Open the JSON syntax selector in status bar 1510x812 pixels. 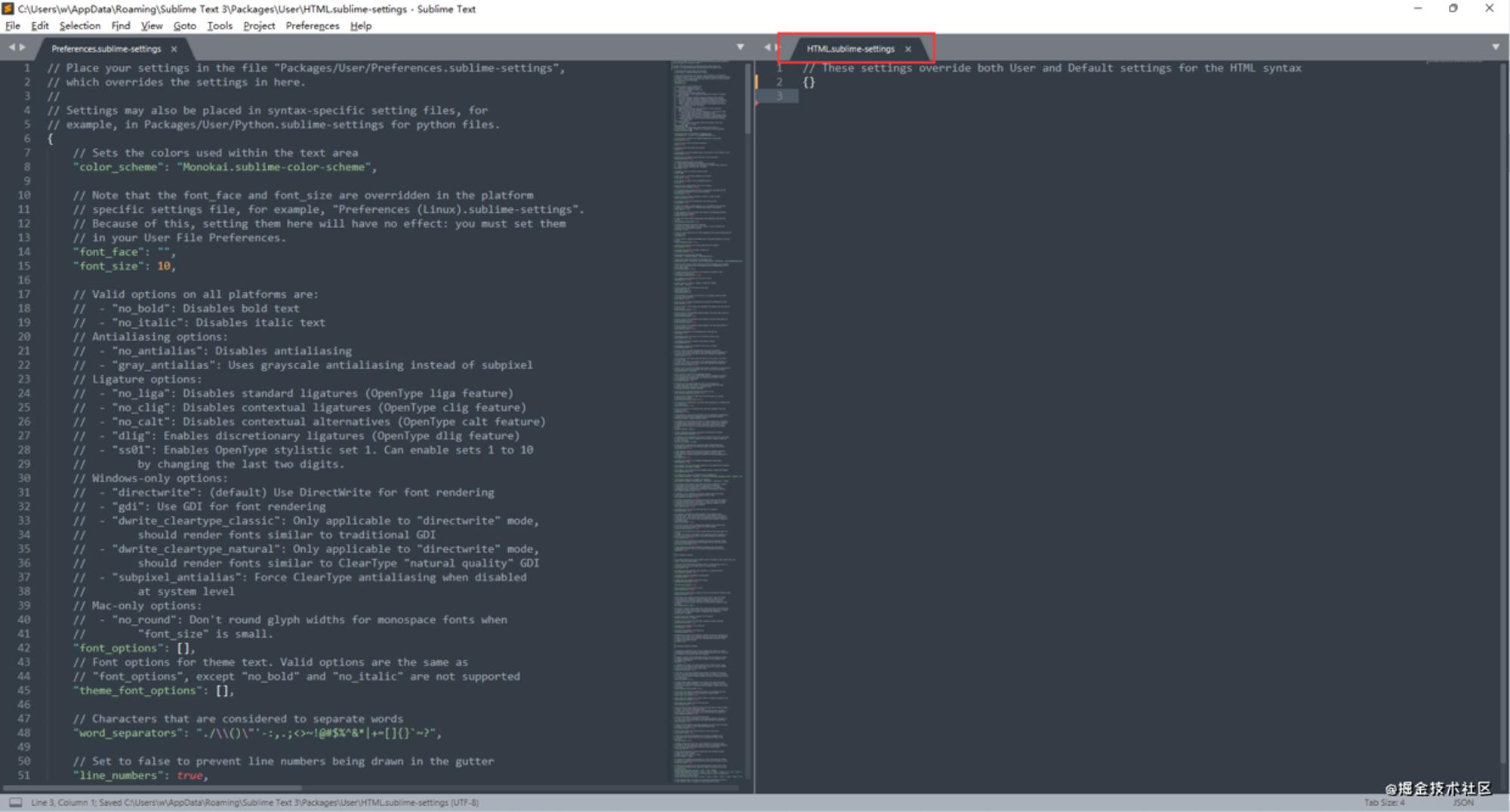point(1462,802)
